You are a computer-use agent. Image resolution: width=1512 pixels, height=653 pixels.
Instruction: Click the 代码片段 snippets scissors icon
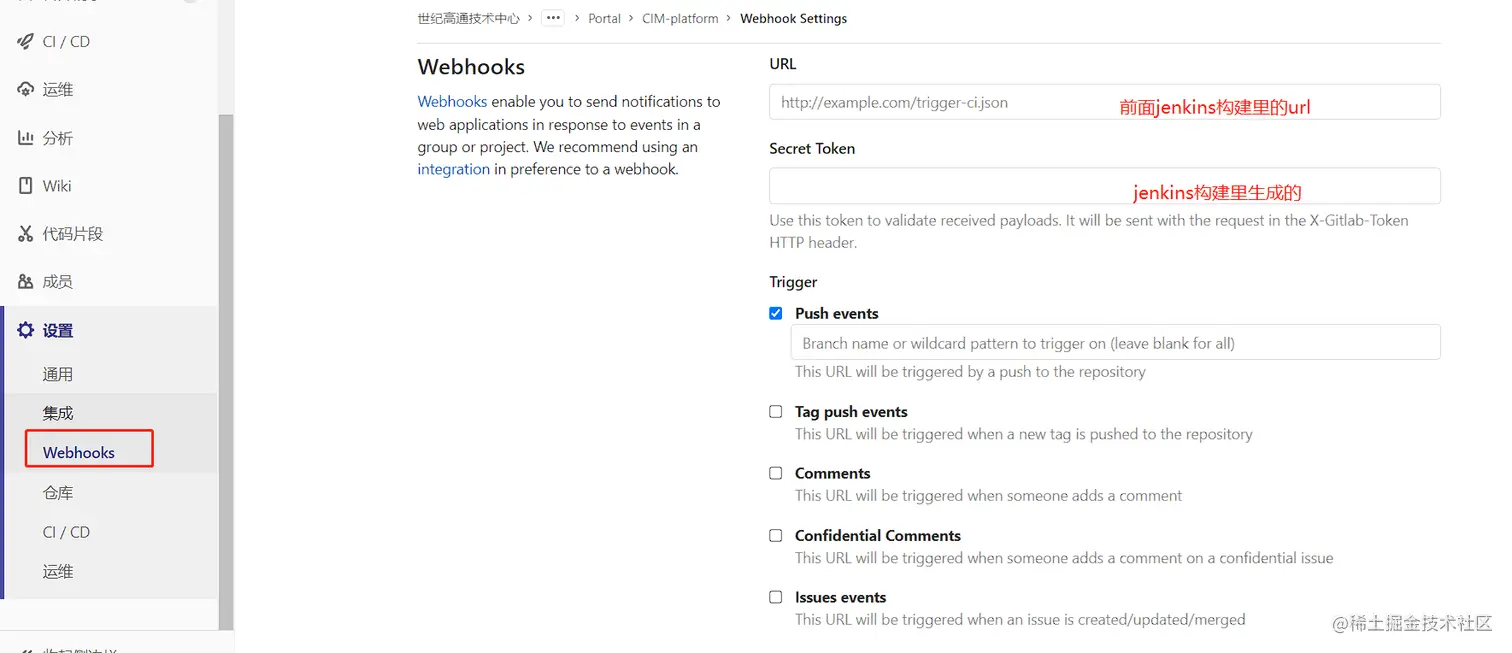pos(26,234)
